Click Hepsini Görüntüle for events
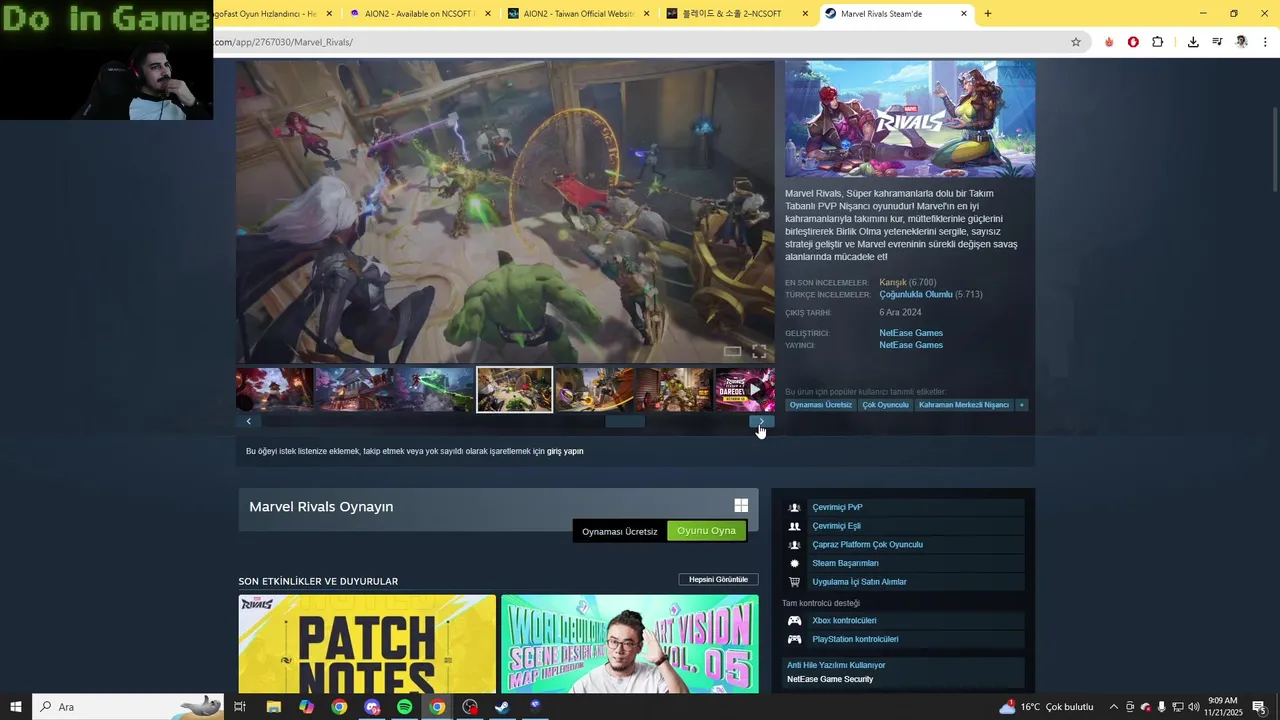 coord(718,579)
